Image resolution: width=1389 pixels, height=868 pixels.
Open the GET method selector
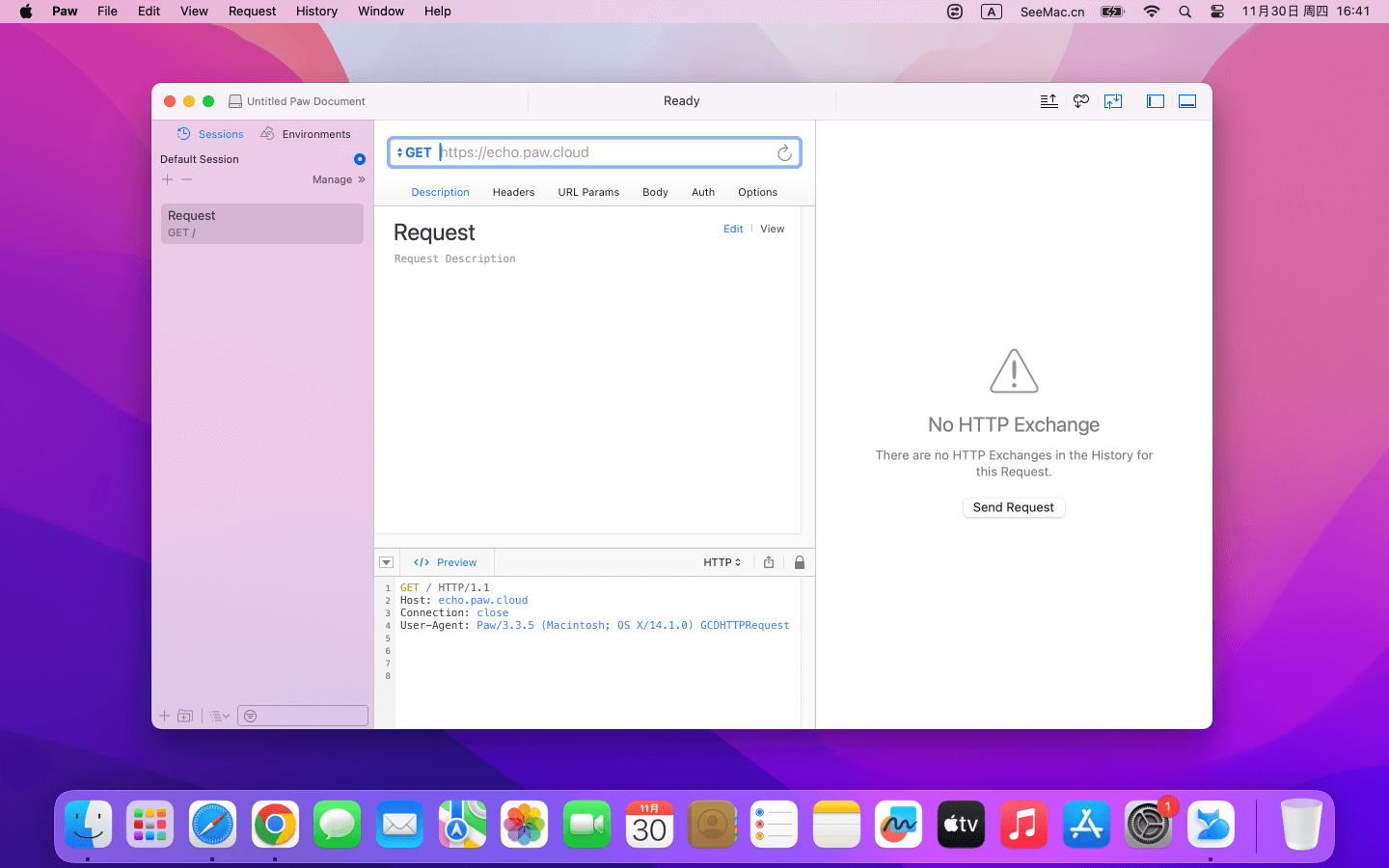[414, 152]
